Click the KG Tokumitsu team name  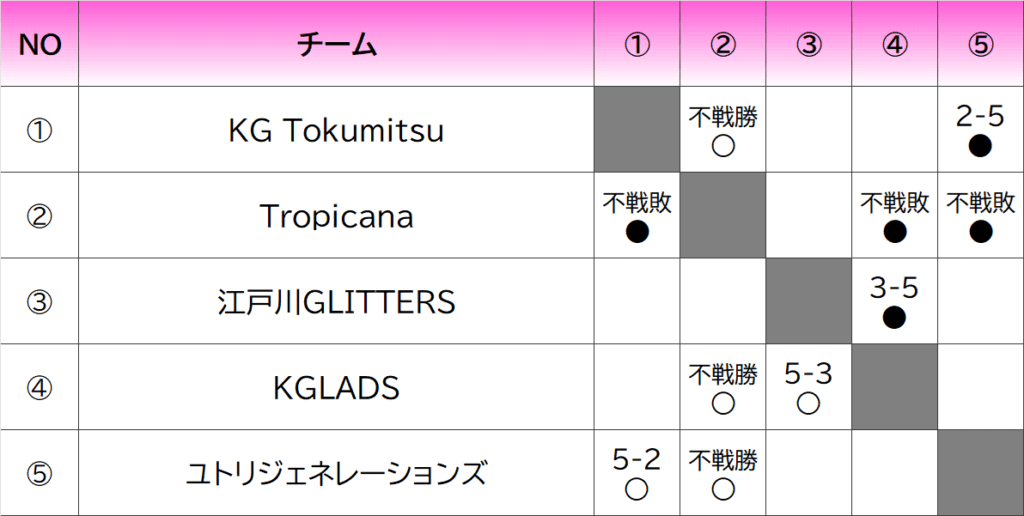point(336,131)
